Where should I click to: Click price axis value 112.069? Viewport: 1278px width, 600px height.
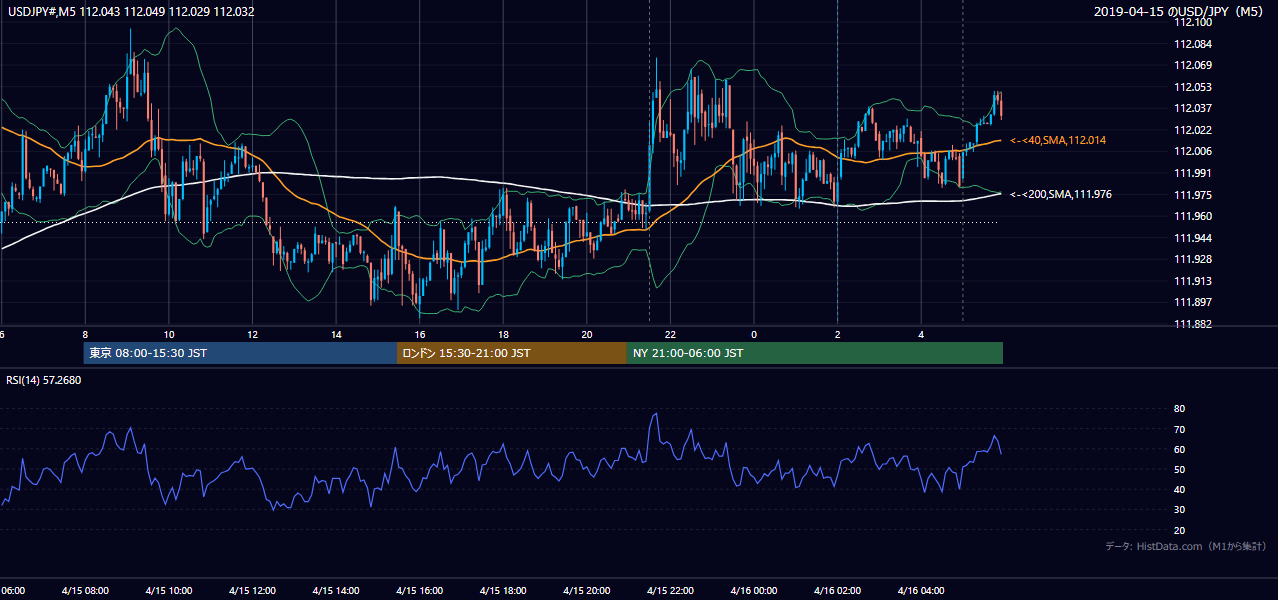click(1194, 65)
